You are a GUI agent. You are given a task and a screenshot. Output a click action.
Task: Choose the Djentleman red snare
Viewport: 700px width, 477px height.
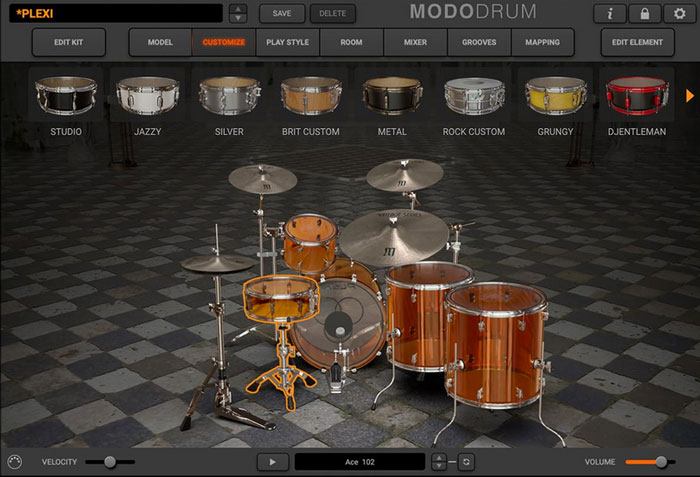(636, 96)
